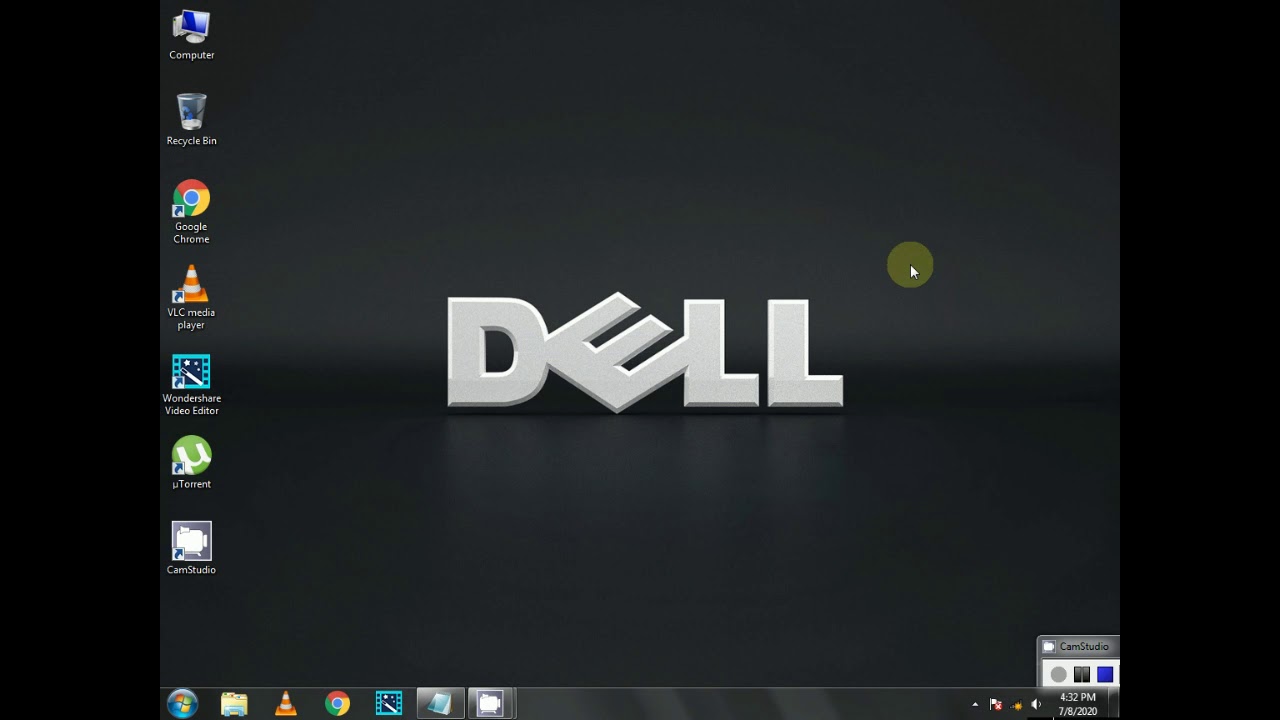This screenshot has width=1280, height=720.
Task: Click the CamStudio record button
Action: point(1058,675)
